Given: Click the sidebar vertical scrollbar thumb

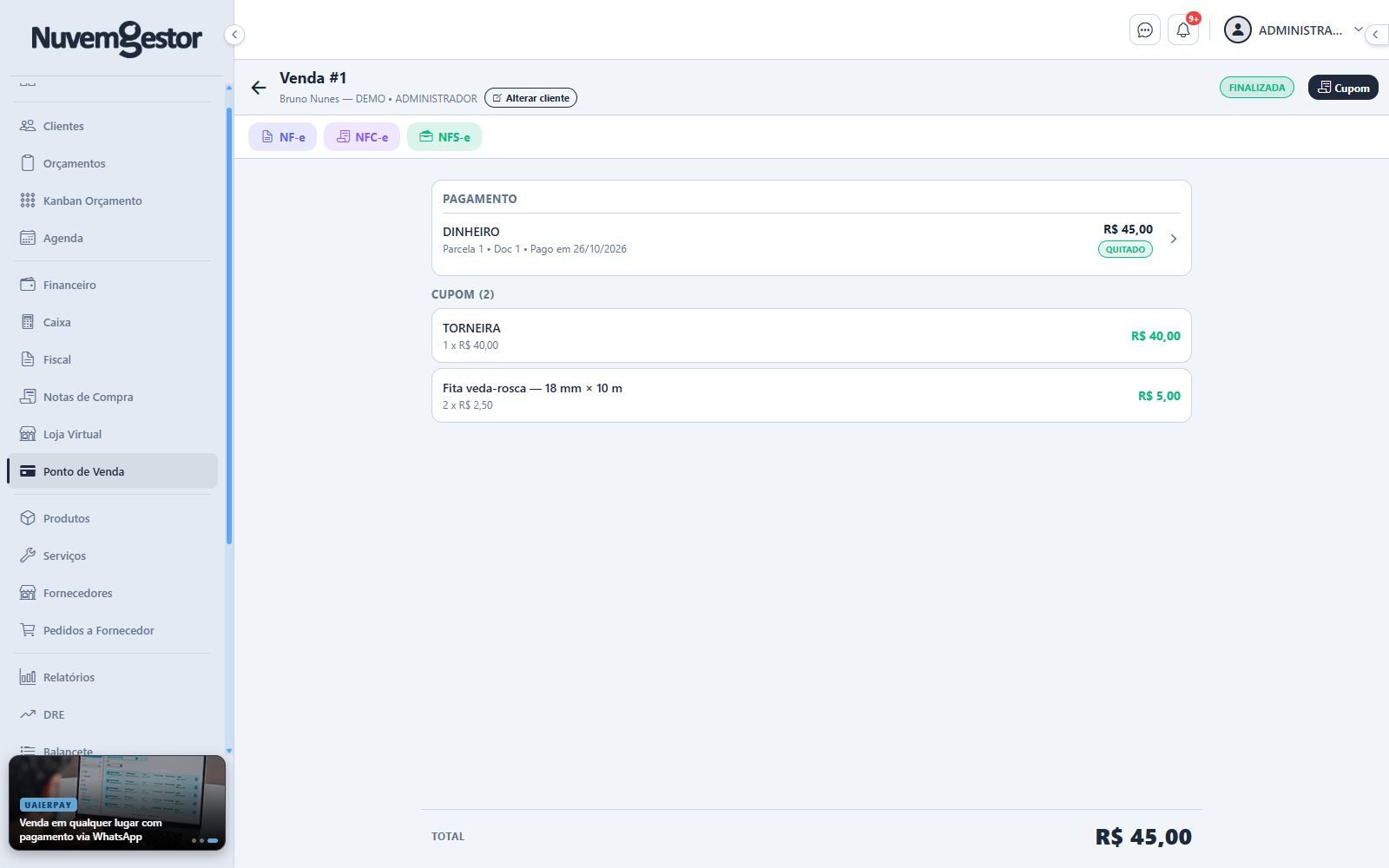Looking at the screenshot, I should (229, 325).
